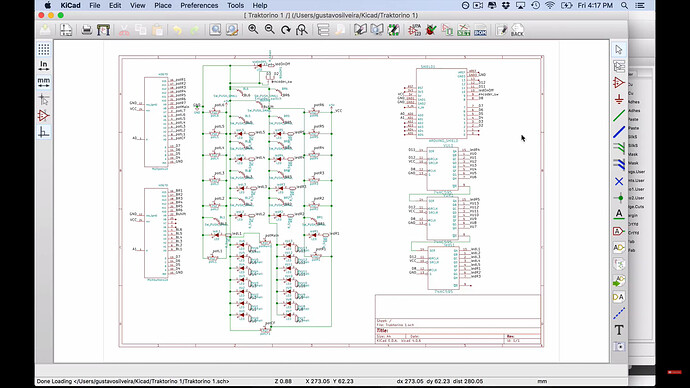The height and width of the screenshot is (388, 690).
Task: Open the Place menu
Action: [x=162, y=5]
